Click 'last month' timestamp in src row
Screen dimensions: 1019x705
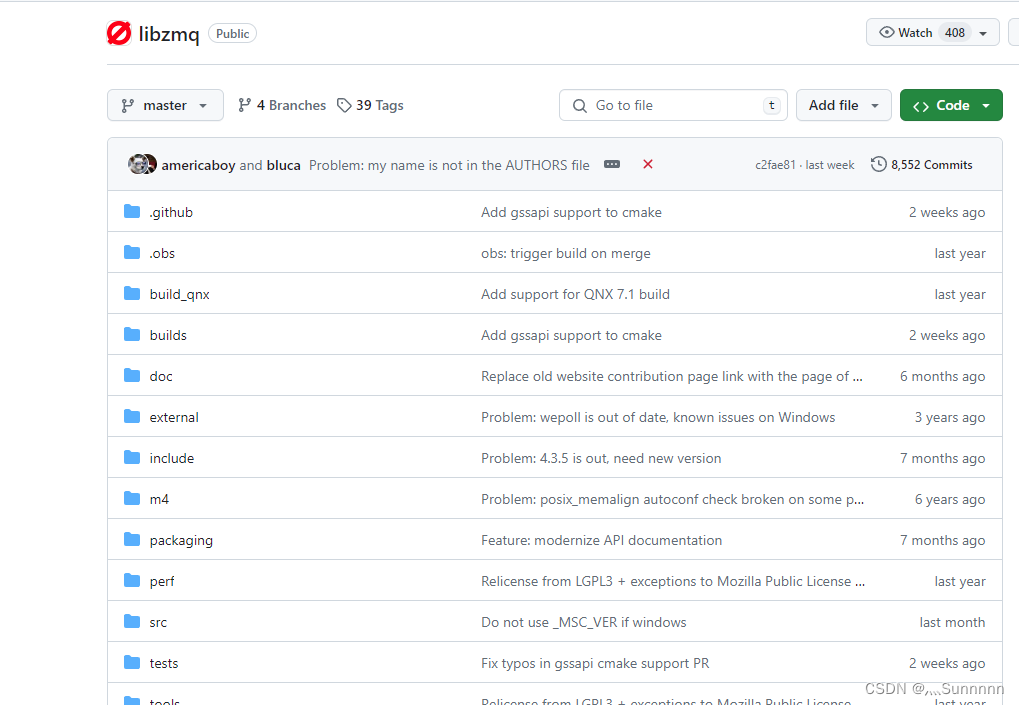point(952,622)
